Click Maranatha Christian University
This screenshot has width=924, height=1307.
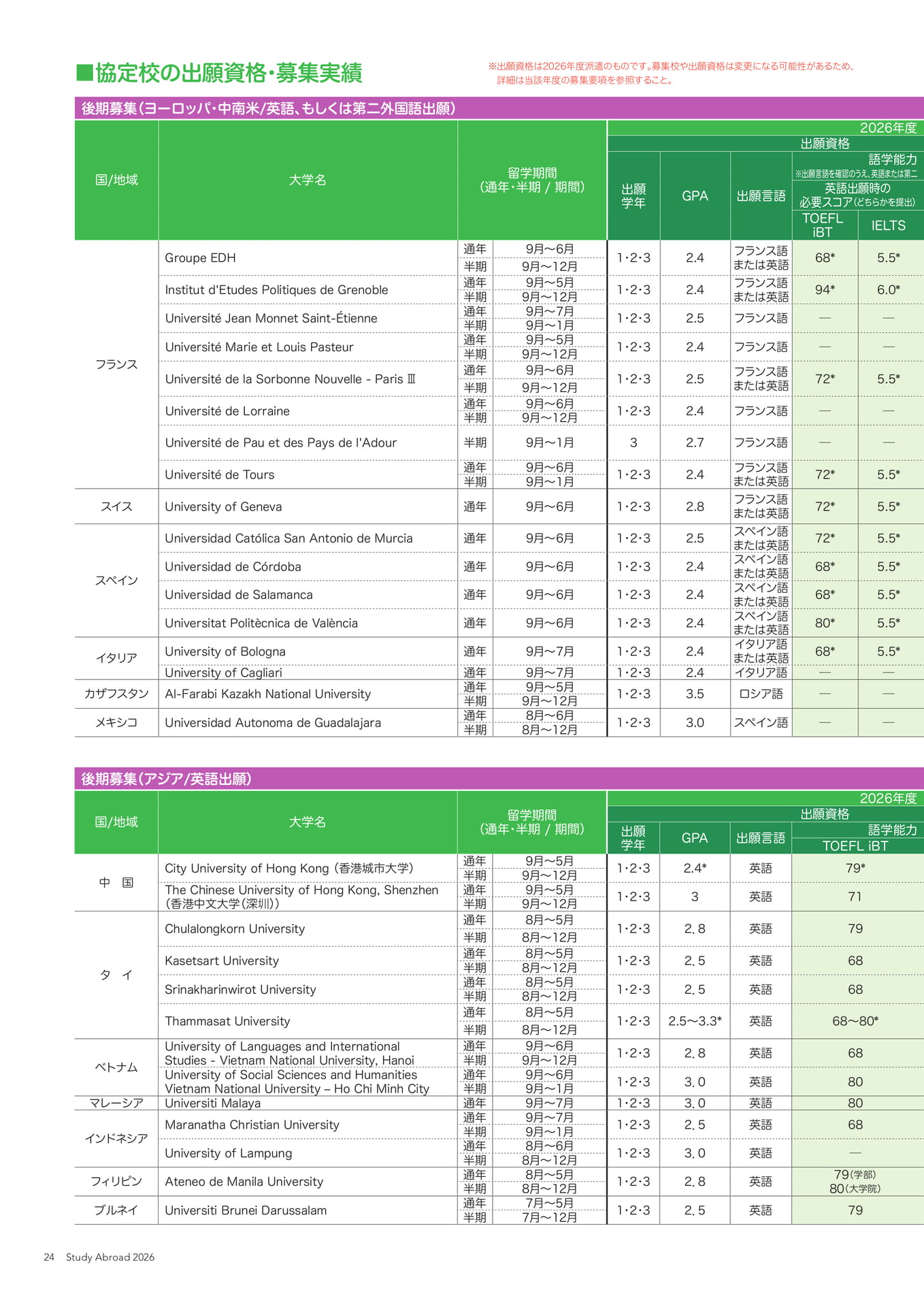(x=252, y=1125)
